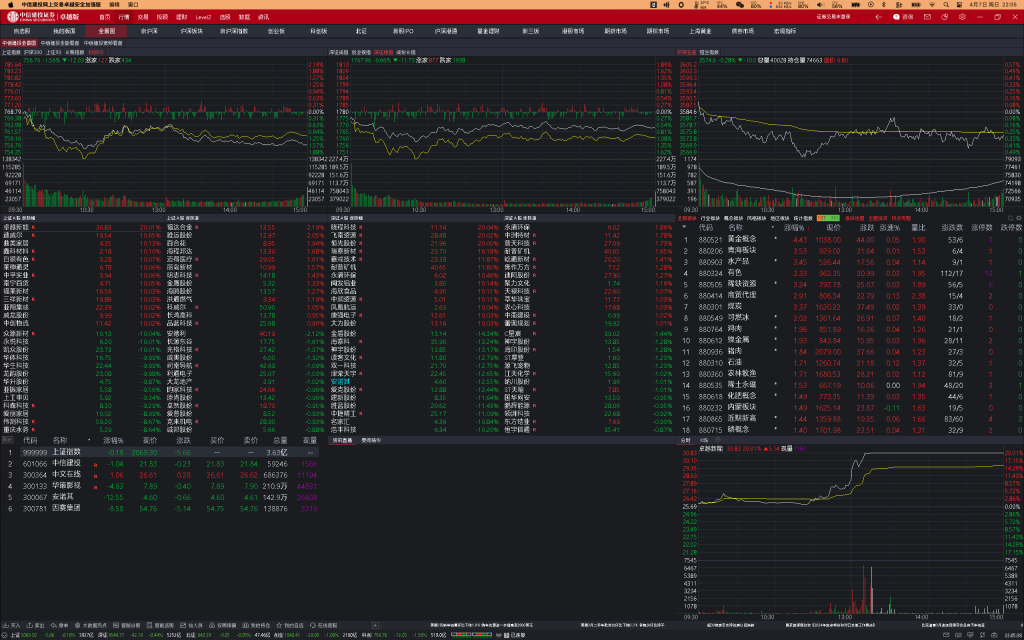The image size is (1024, 640).
Task: Click the 中信建投全景图 button
Action: (19, 44)
